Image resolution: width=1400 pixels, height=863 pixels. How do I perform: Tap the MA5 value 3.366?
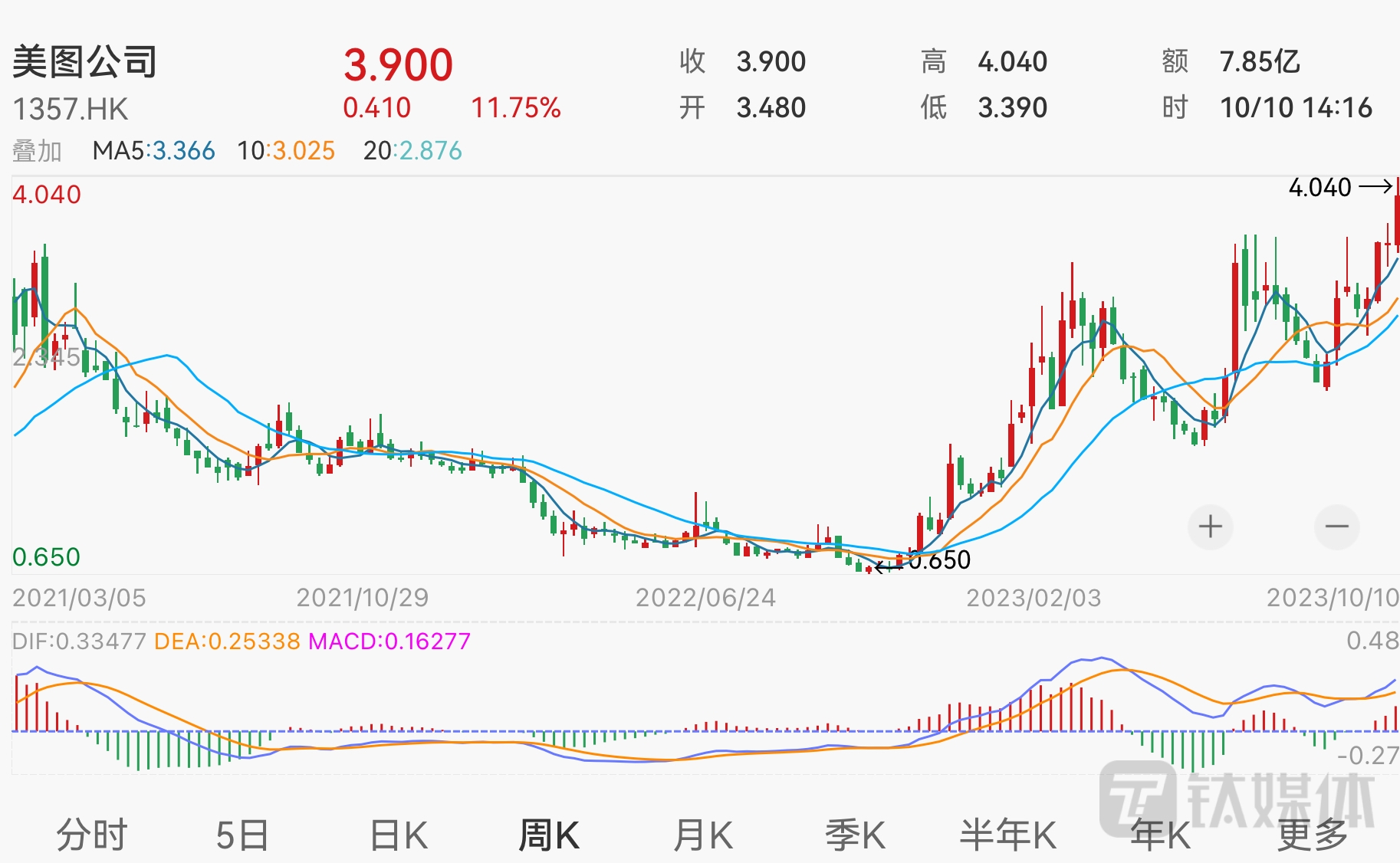point(184,151)
